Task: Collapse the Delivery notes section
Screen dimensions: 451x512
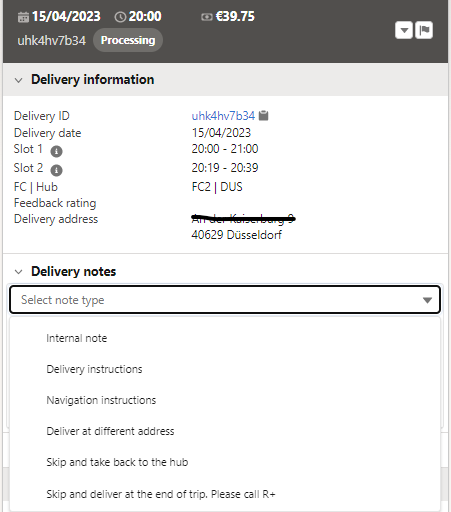Action: 19,272
